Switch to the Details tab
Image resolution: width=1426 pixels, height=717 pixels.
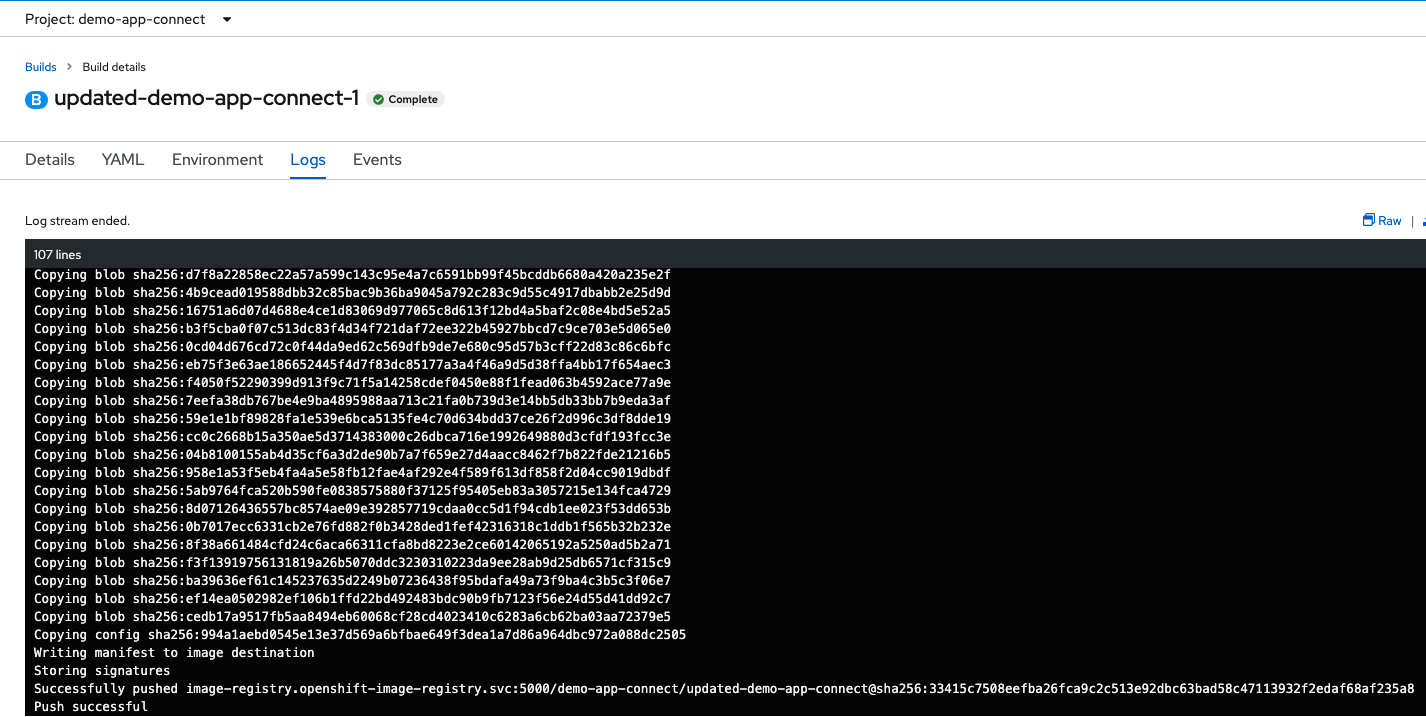coord(49,160)
